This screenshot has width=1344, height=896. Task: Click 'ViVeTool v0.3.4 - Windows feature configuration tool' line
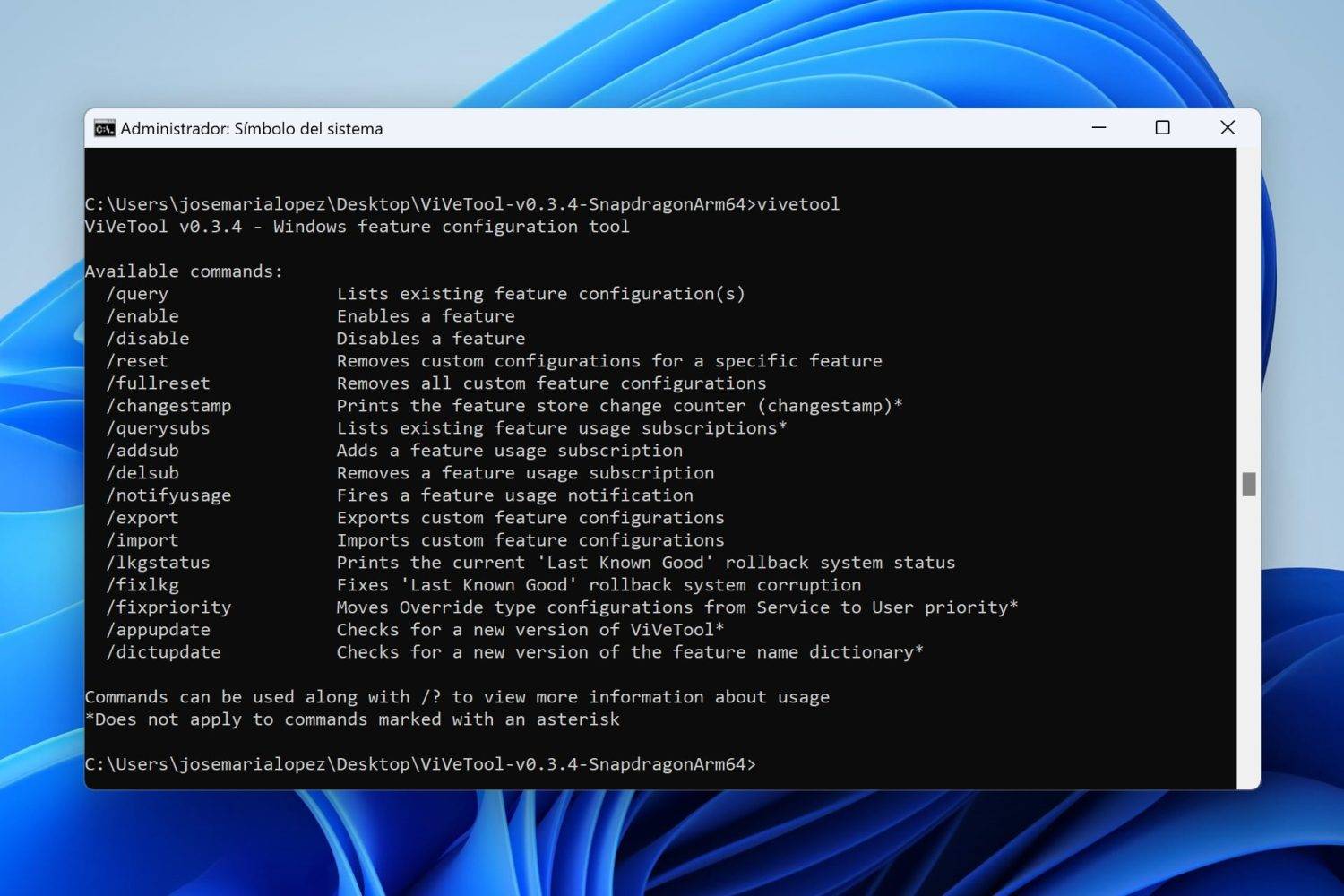358,227
